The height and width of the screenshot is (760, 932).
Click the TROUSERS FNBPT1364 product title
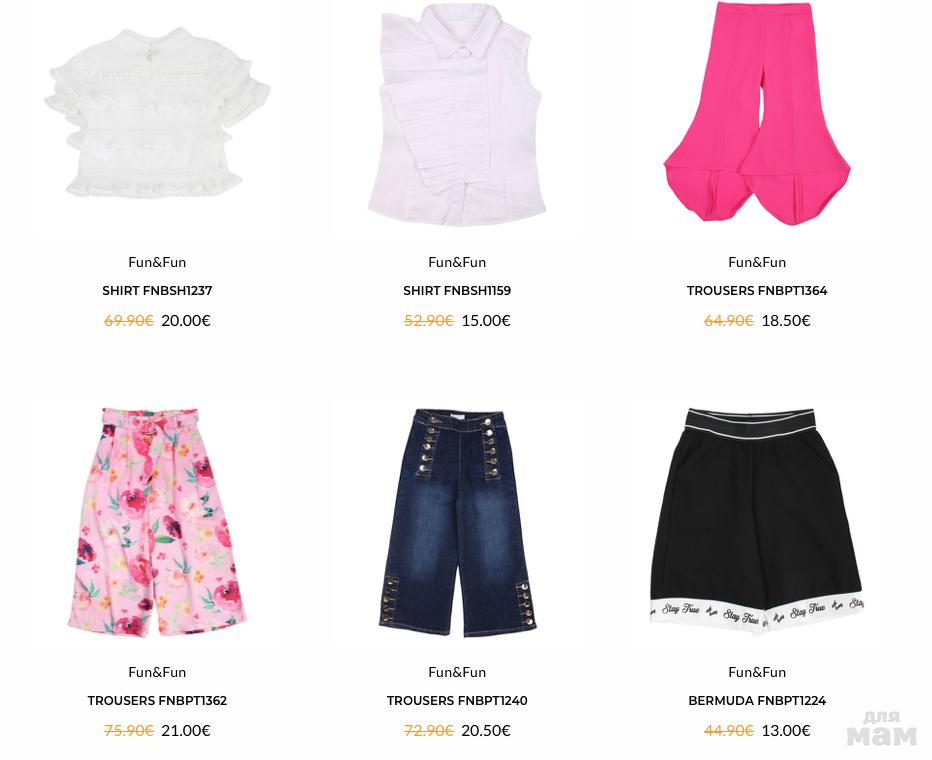[757, 291]
